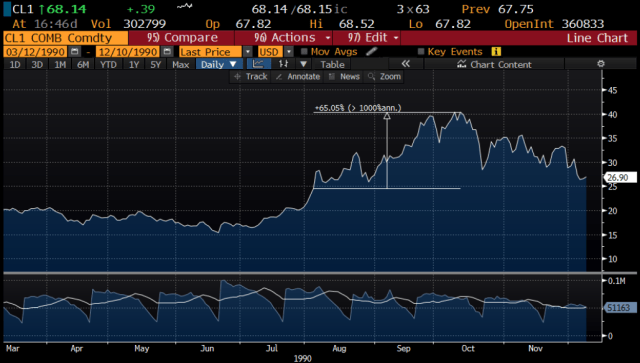Select the line chart type icon

point(258,64)
